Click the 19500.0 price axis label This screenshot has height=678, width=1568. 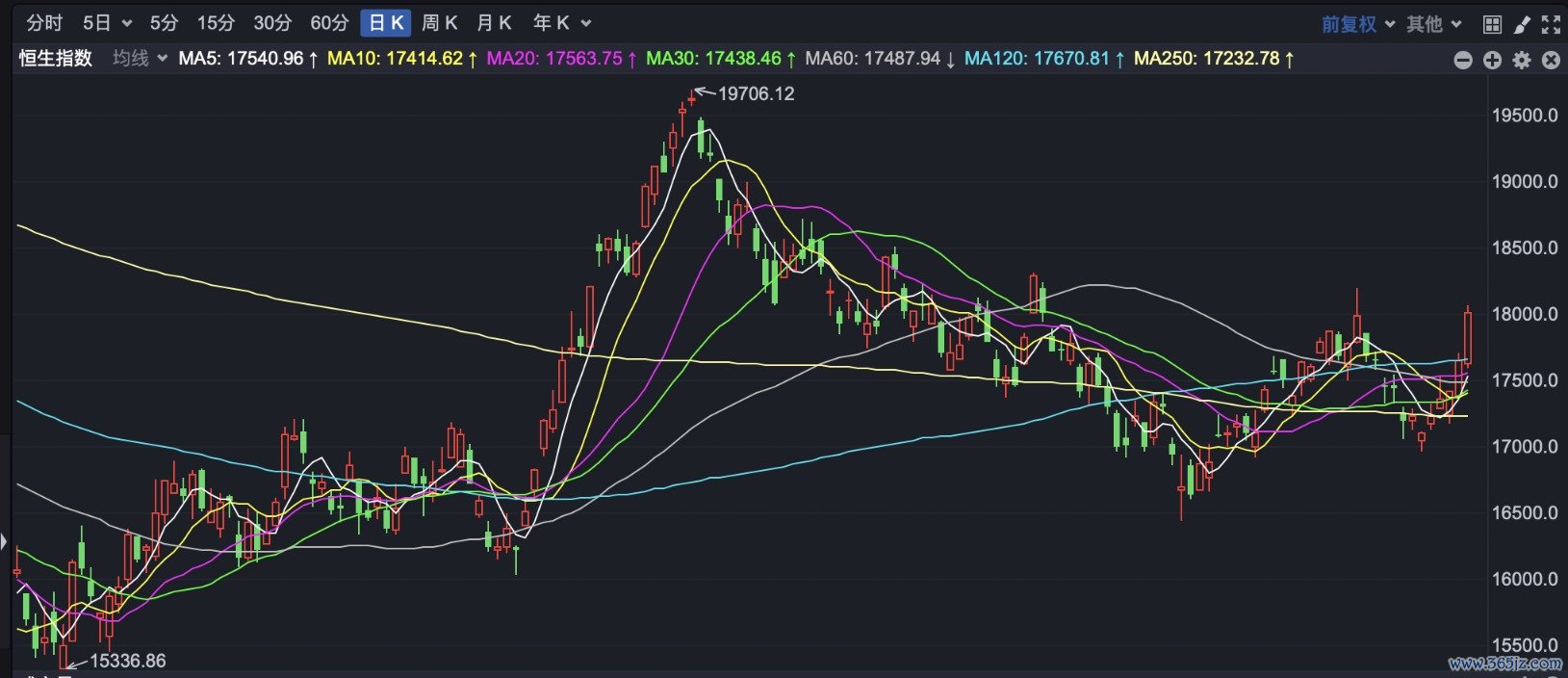click(x=1525, y=116)
